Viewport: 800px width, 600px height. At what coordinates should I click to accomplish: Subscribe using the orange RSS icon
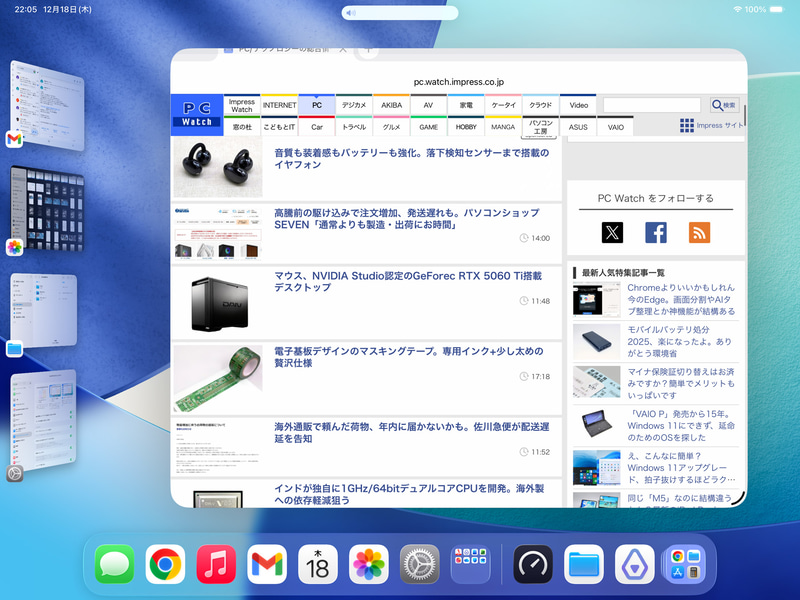700,233
